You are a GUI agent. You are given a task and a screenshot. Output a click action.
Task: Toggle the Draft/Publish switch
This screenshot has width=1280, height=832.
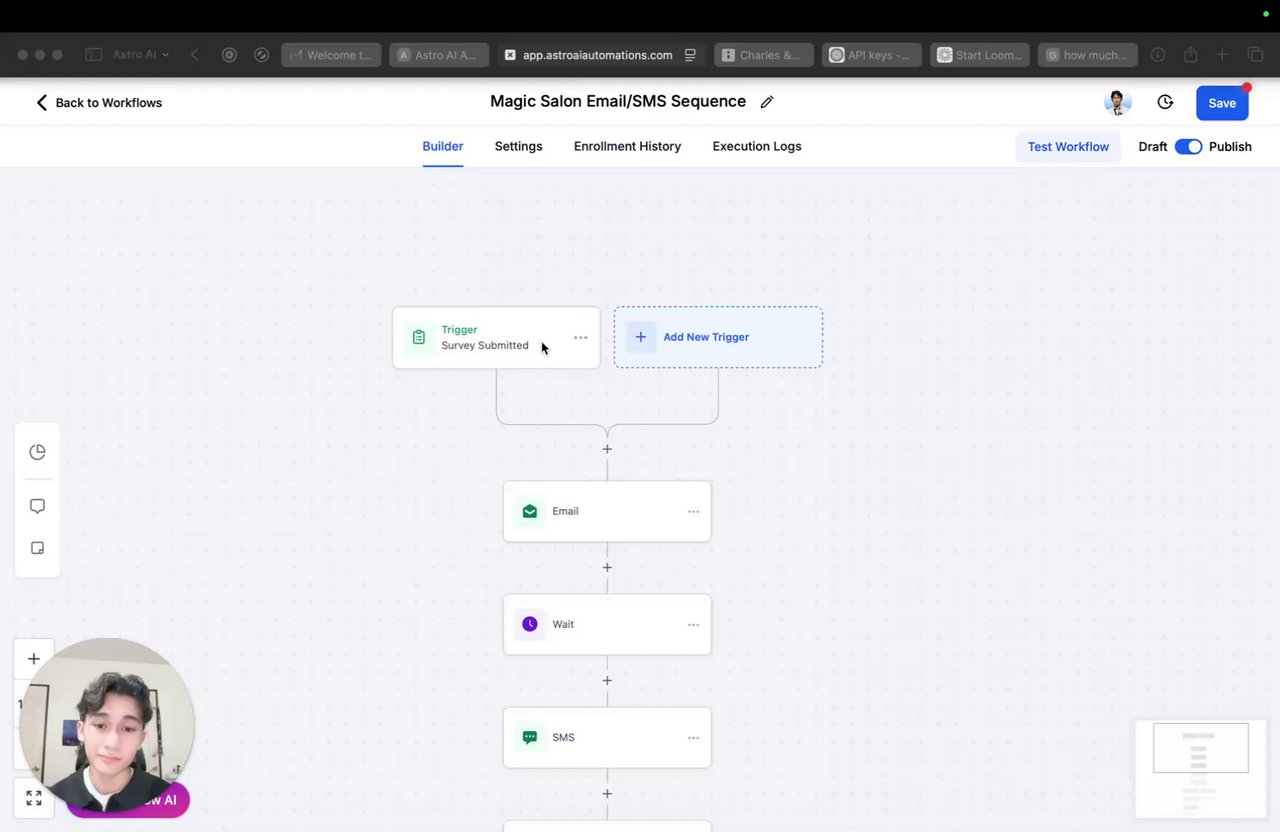pyautogui.click(x=1188, y=146)
